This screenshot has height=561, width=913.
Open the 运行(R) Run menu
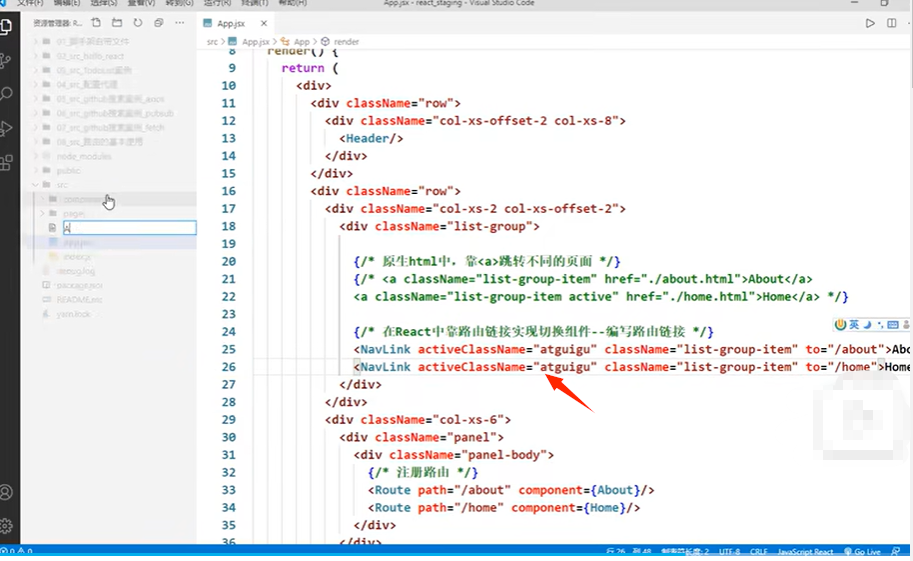pyautogui.click(x=217, y=3)
